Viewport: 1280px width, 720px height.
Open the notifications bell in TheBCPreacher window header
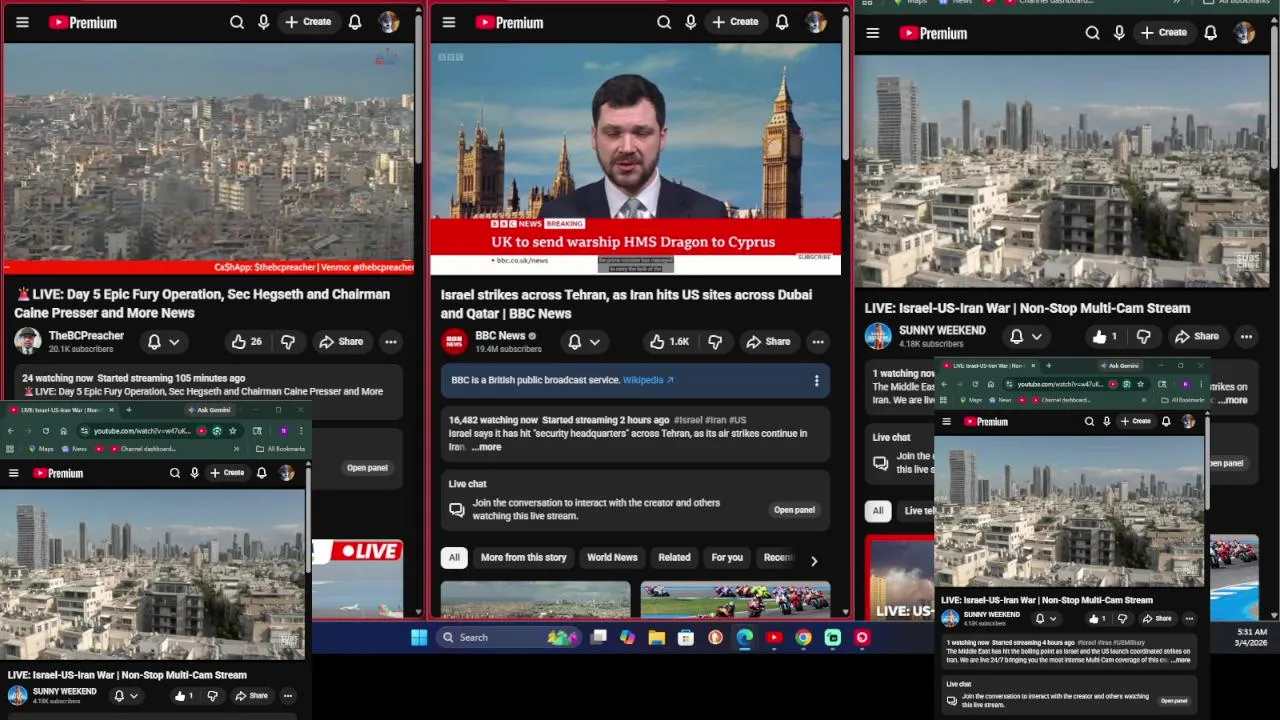click(355, 22)
